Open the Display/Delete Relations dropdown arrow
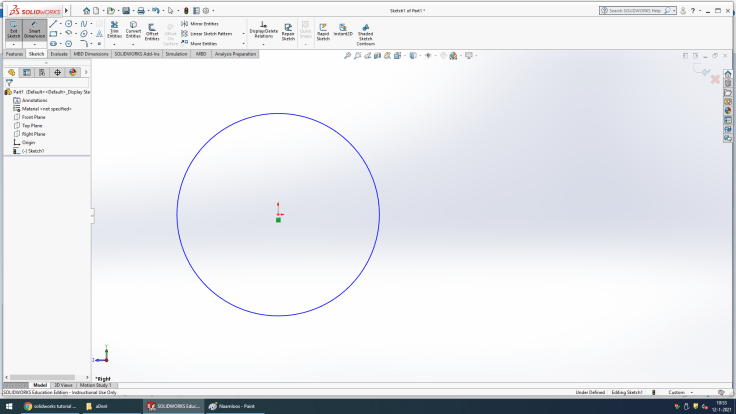The image size is (736, 414). [263, 44]
